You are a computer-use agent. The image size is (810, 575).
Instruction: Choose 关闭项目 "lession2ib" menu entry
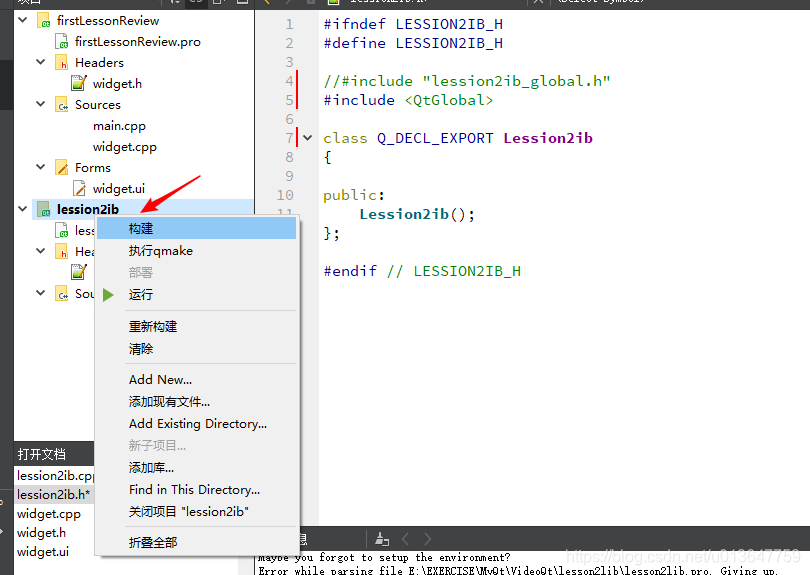[196, 511]
